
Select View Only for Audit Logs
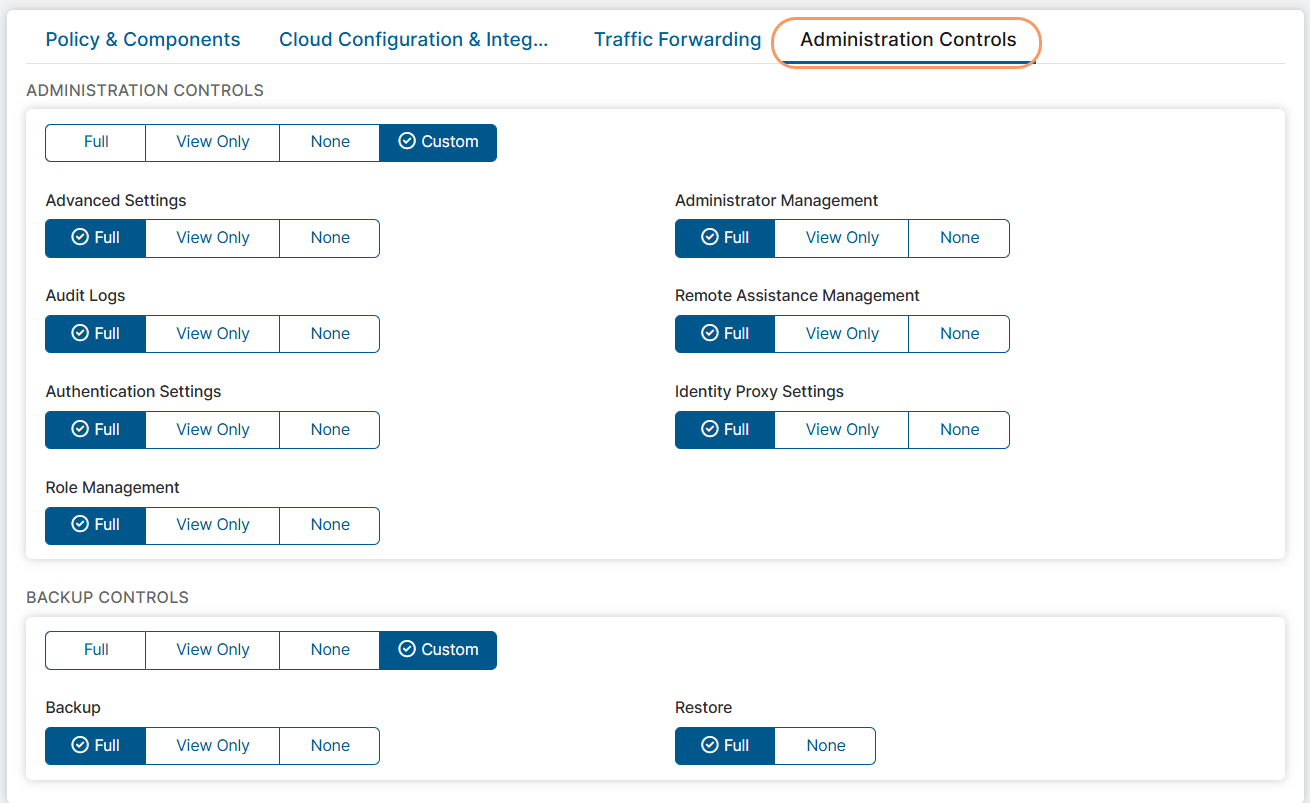tap(212, 333)
